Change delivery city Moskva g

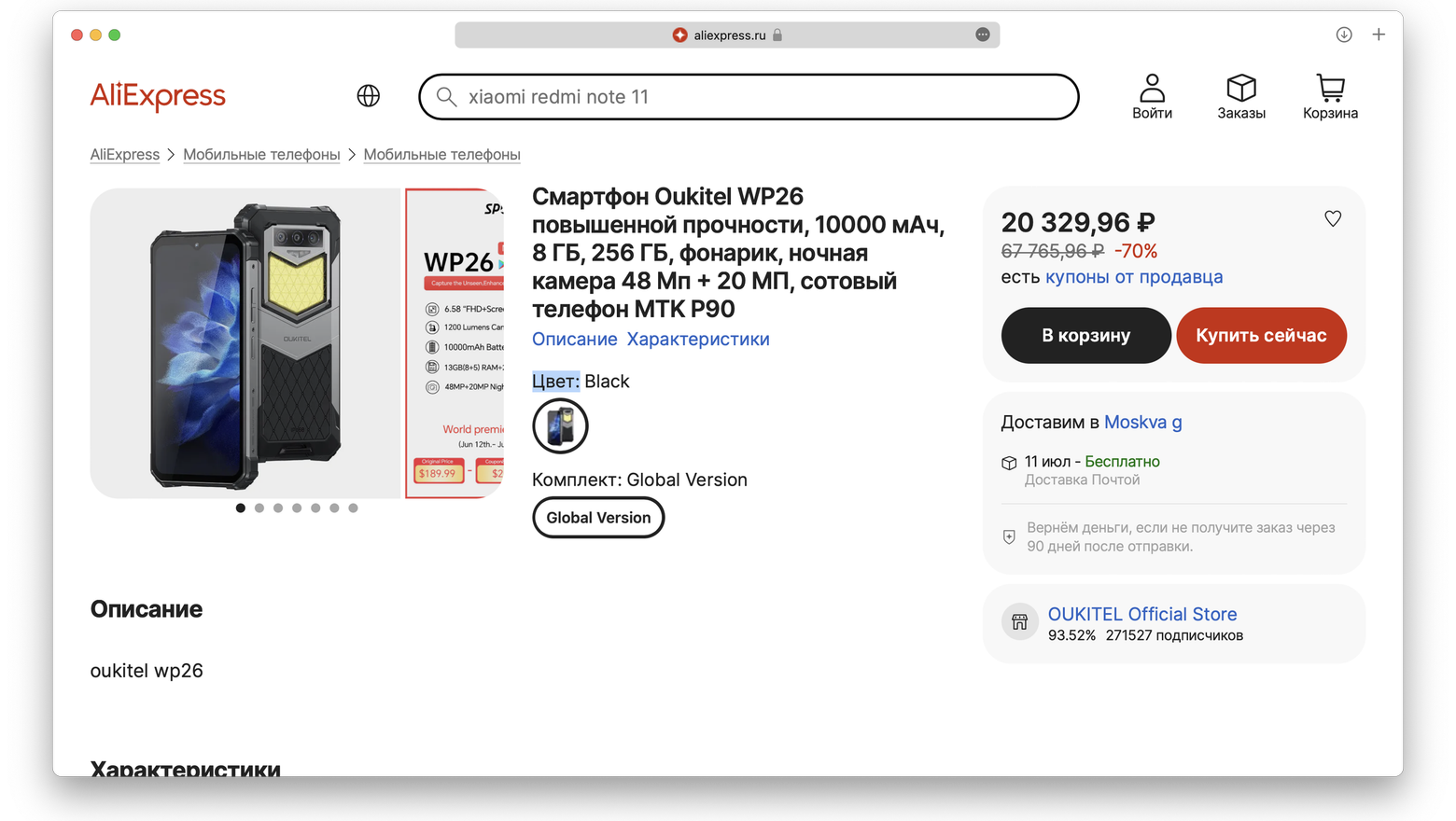tap(1143, 423)
